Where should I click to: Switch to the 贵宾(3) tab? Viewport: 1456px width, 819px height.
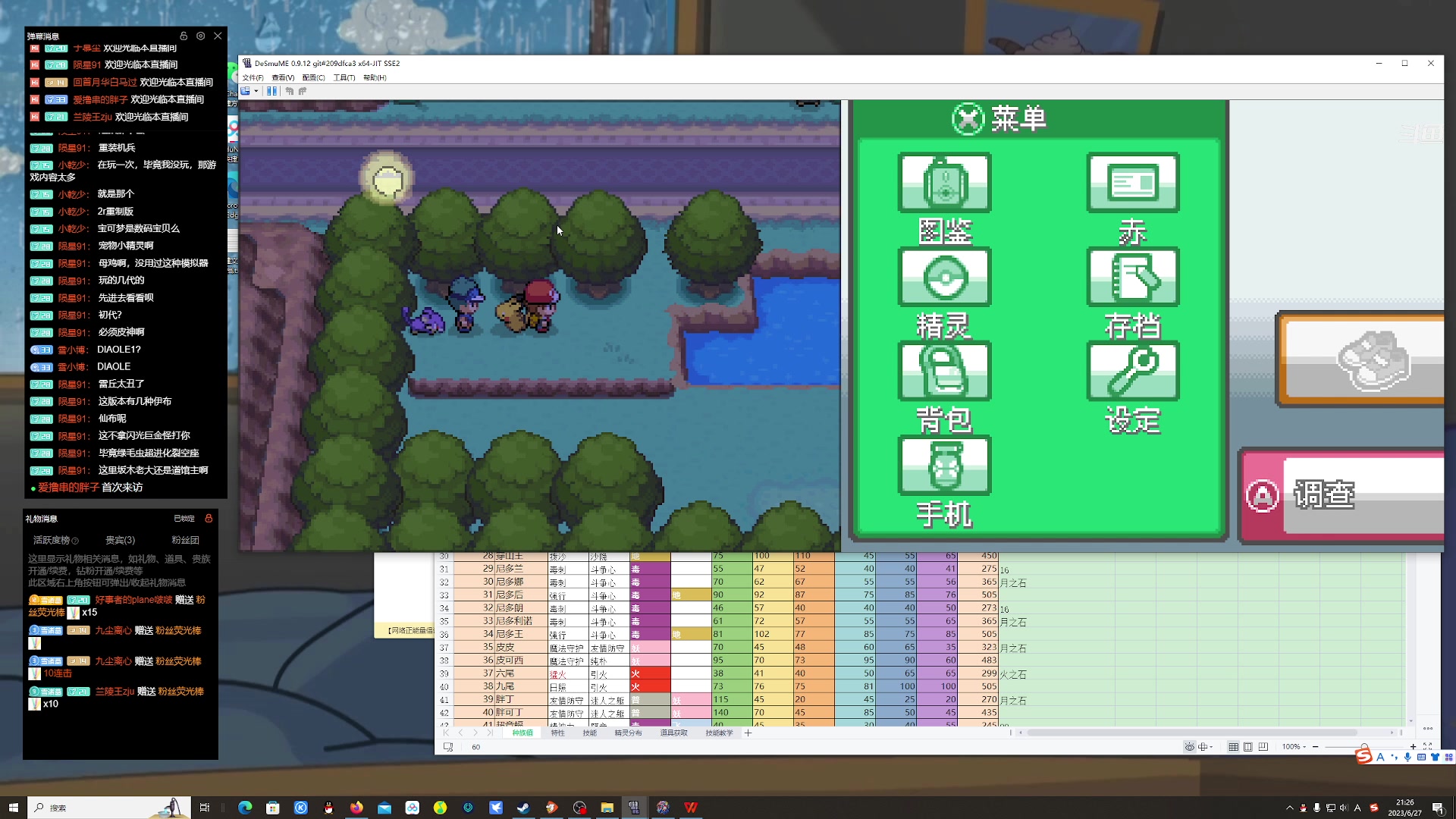(x=120, y=540)
